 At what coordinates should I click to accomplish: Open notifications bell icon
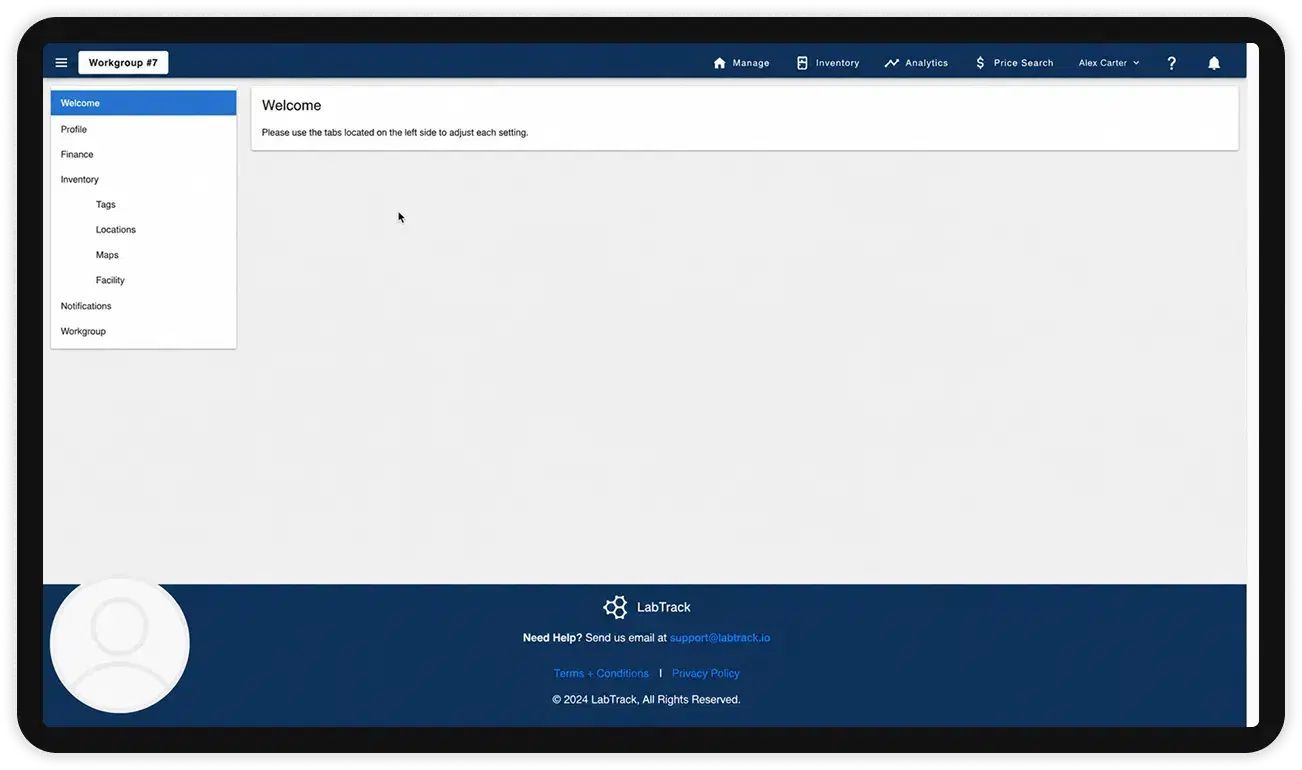1214,63
